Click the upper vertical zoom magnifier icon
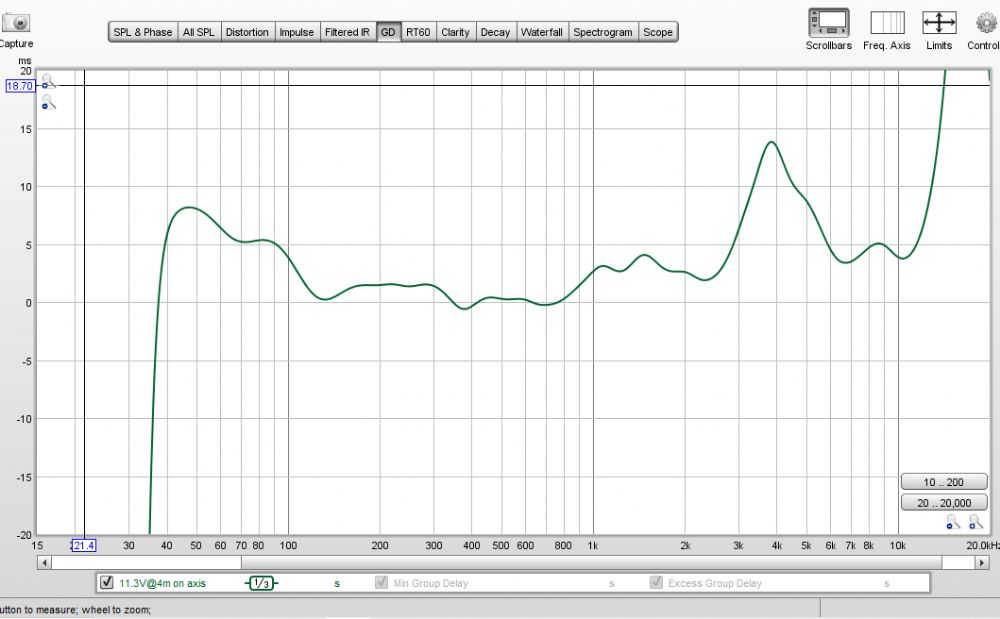1000x619 pixels. 49,83
